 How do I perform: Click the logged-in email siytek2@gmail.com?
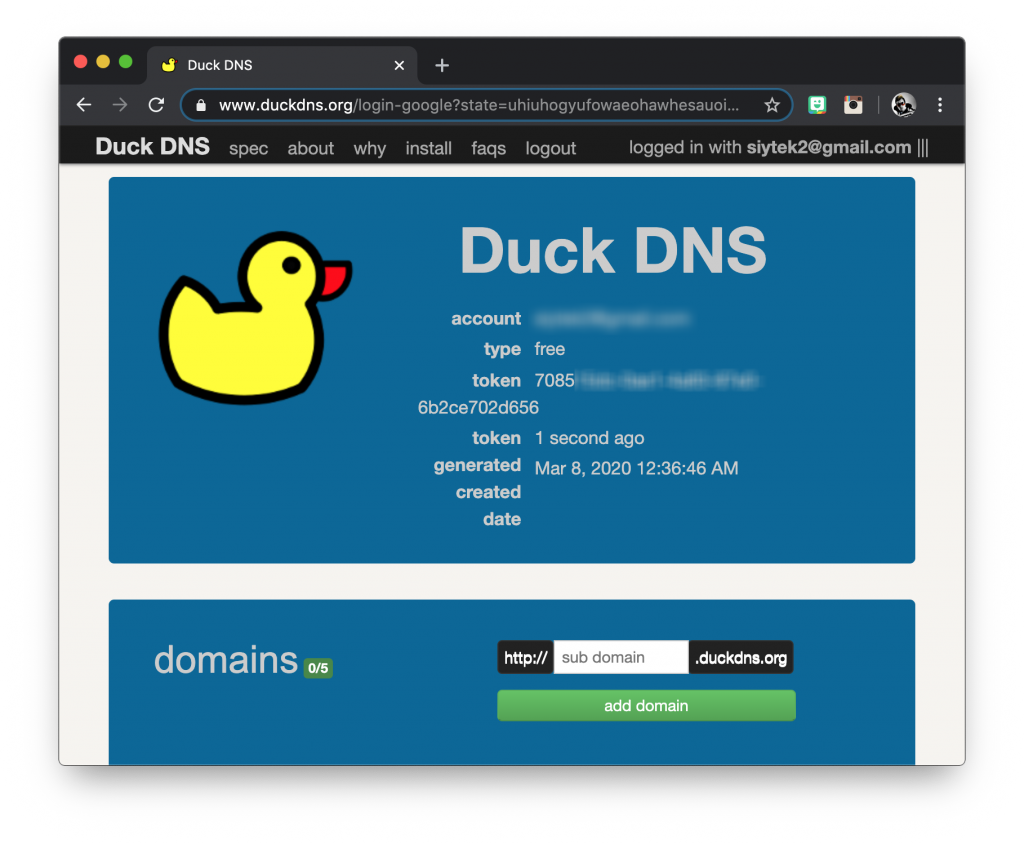[x=829, y=148]
